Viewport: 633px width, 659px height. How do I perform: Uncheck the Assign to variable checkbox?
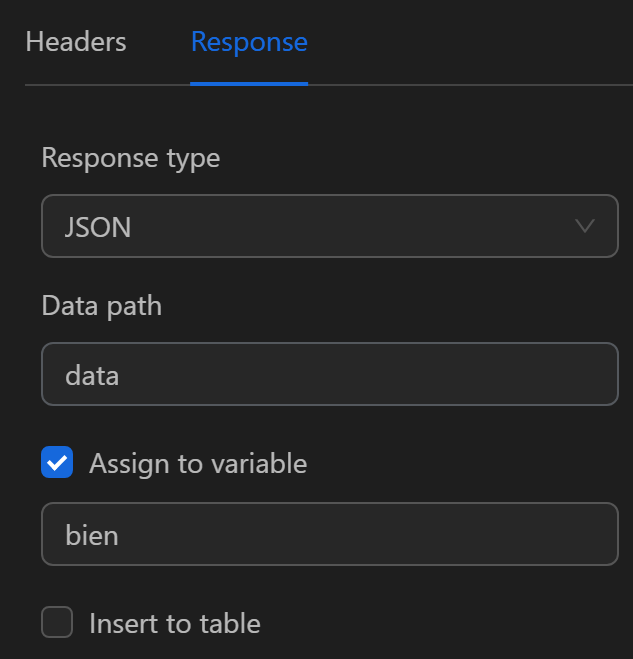point(57,463)
